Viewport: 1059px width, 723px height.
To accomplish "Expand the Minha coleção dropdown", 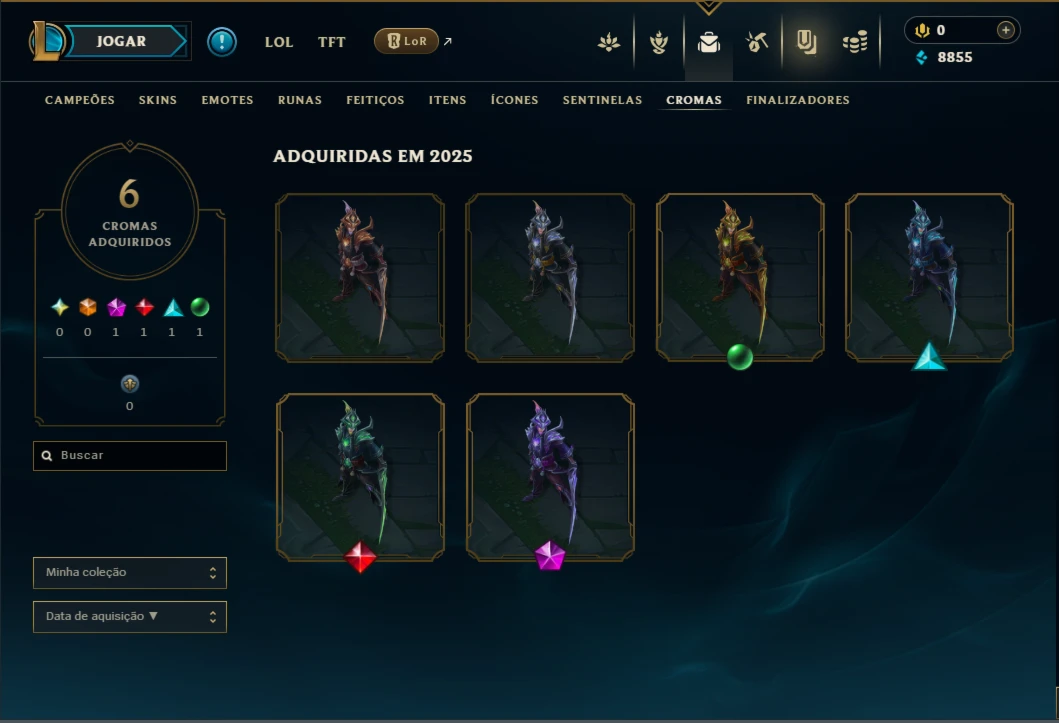I will [130, 572].
